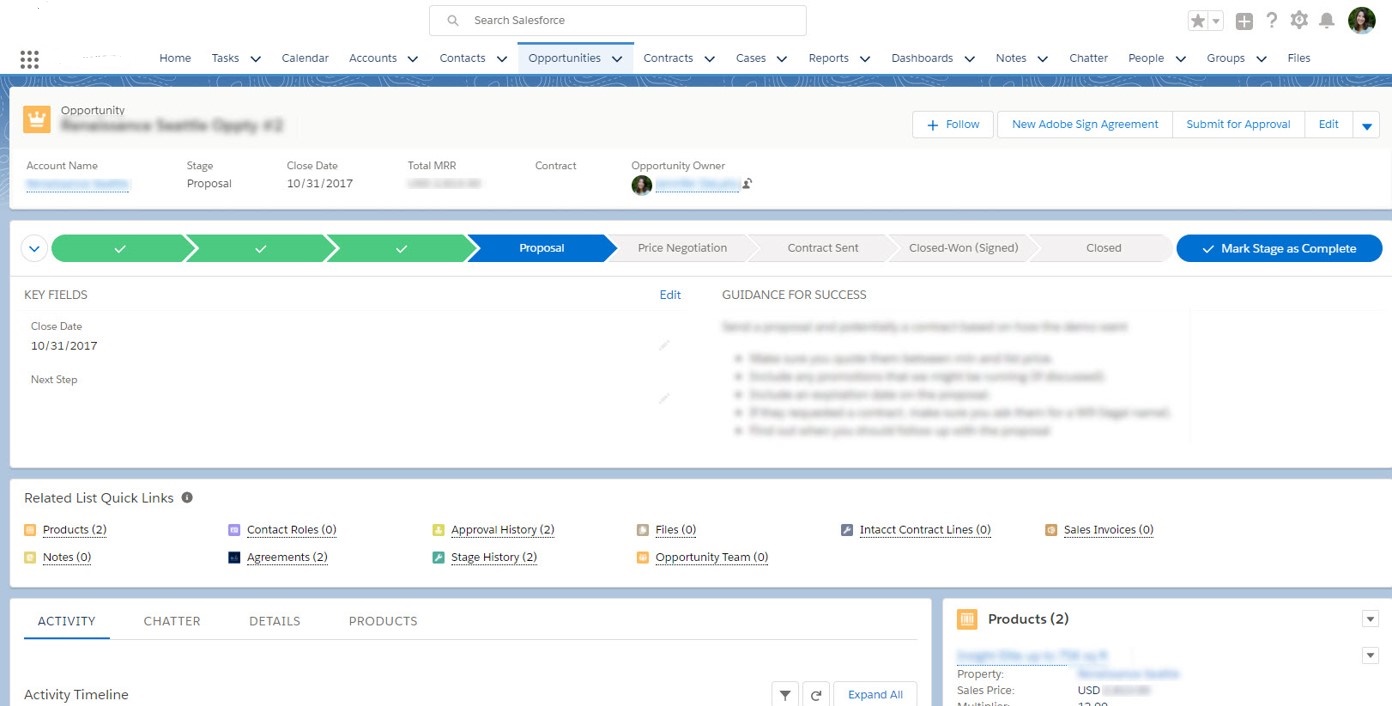Click the Approval History quick link icon
The width and height of the screenshot is (1392, 706).
438,530
